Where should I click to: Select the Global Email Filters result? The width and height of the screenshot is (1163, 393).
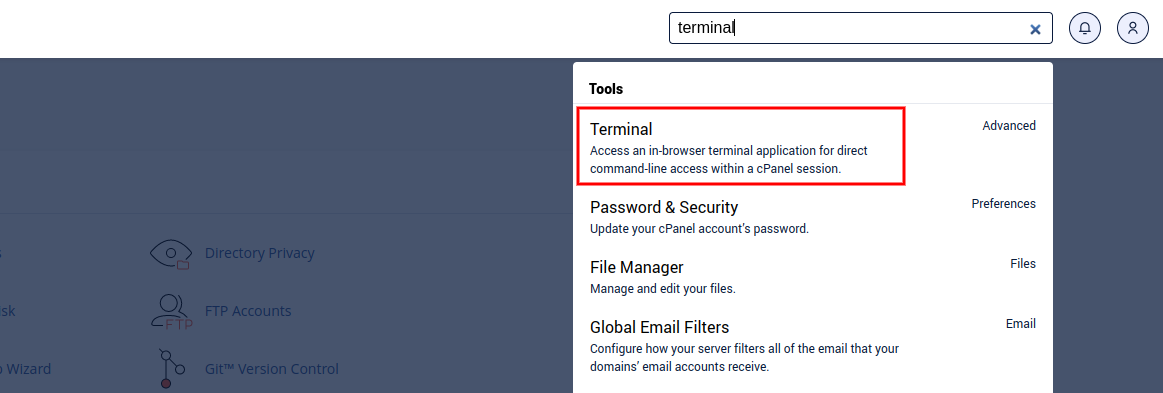point(813,346)
